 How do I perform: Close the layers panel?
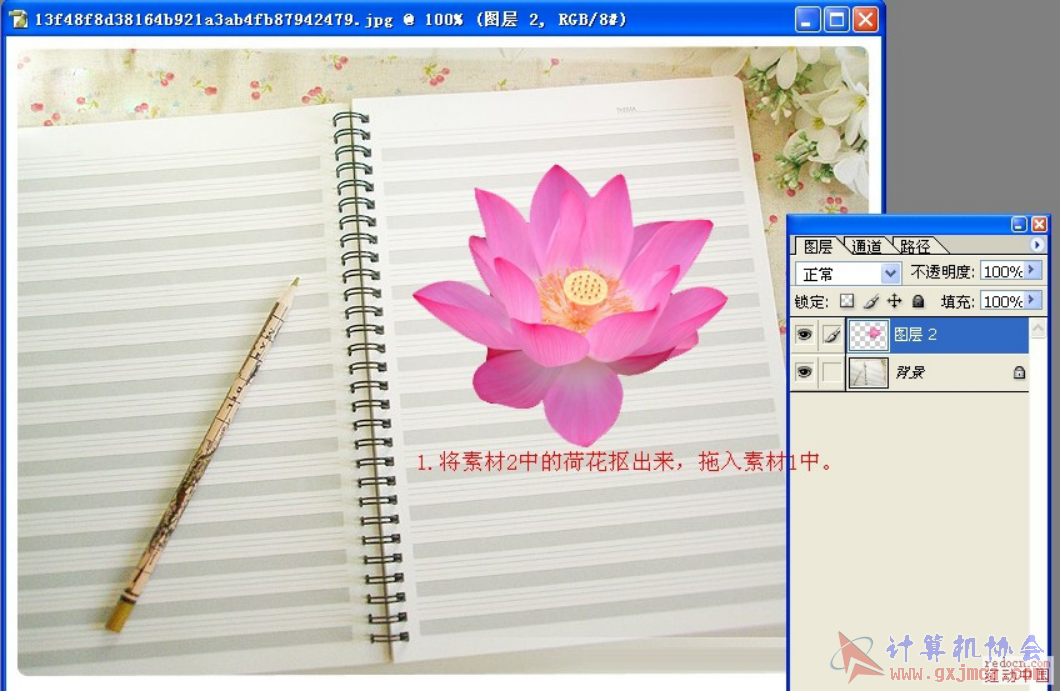click(x=1038, y=224)
